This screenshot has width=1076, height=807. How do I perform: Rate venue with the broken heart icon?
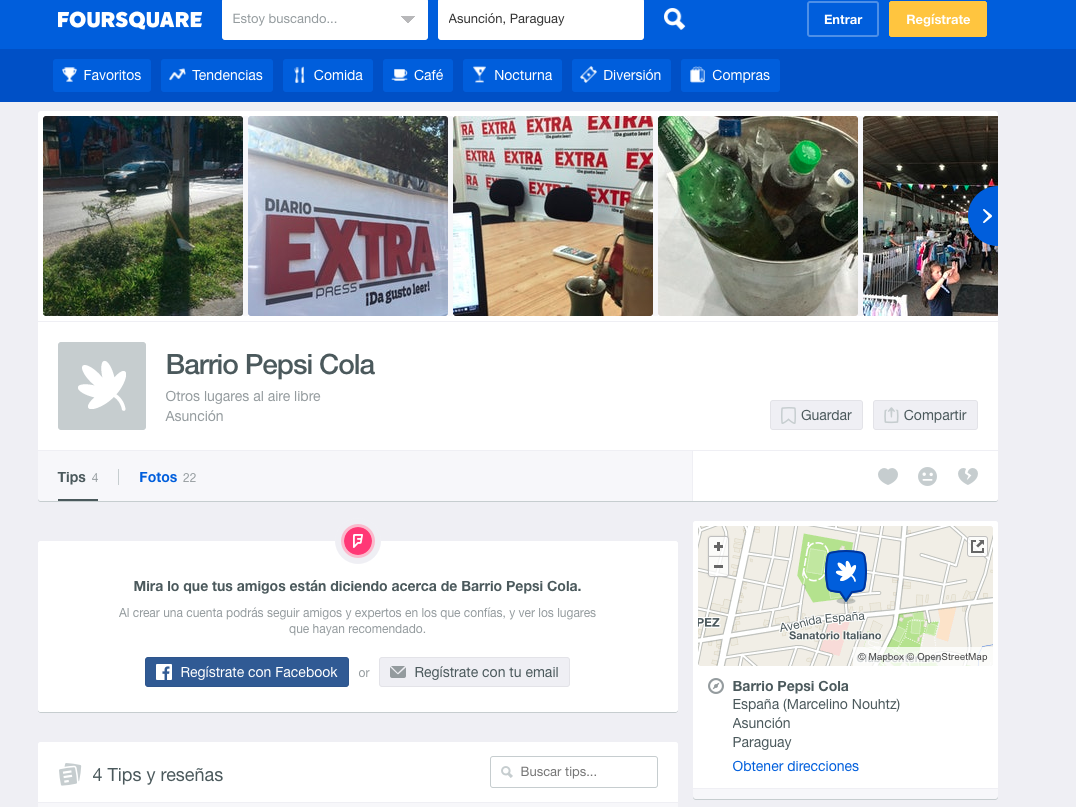(x=968, y=476)
